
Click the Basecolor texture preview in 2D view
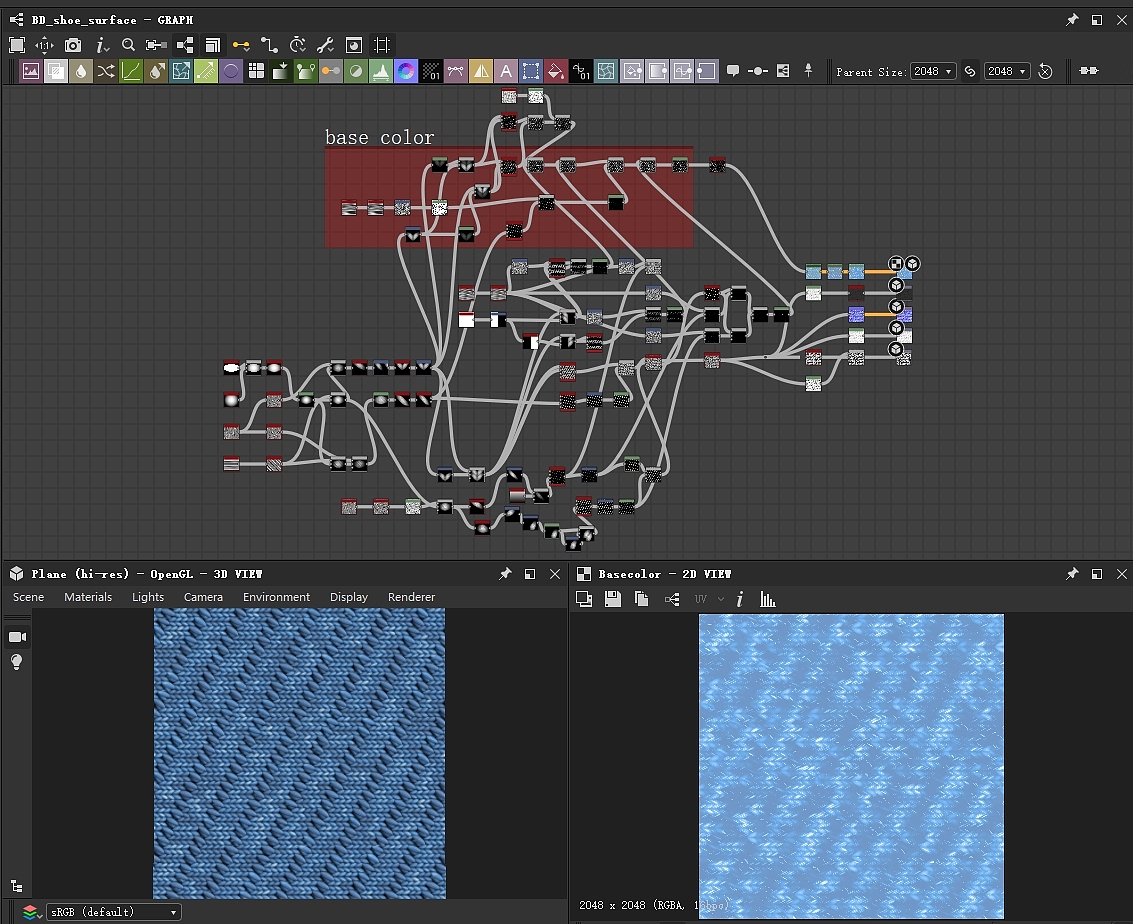point(851,767)
